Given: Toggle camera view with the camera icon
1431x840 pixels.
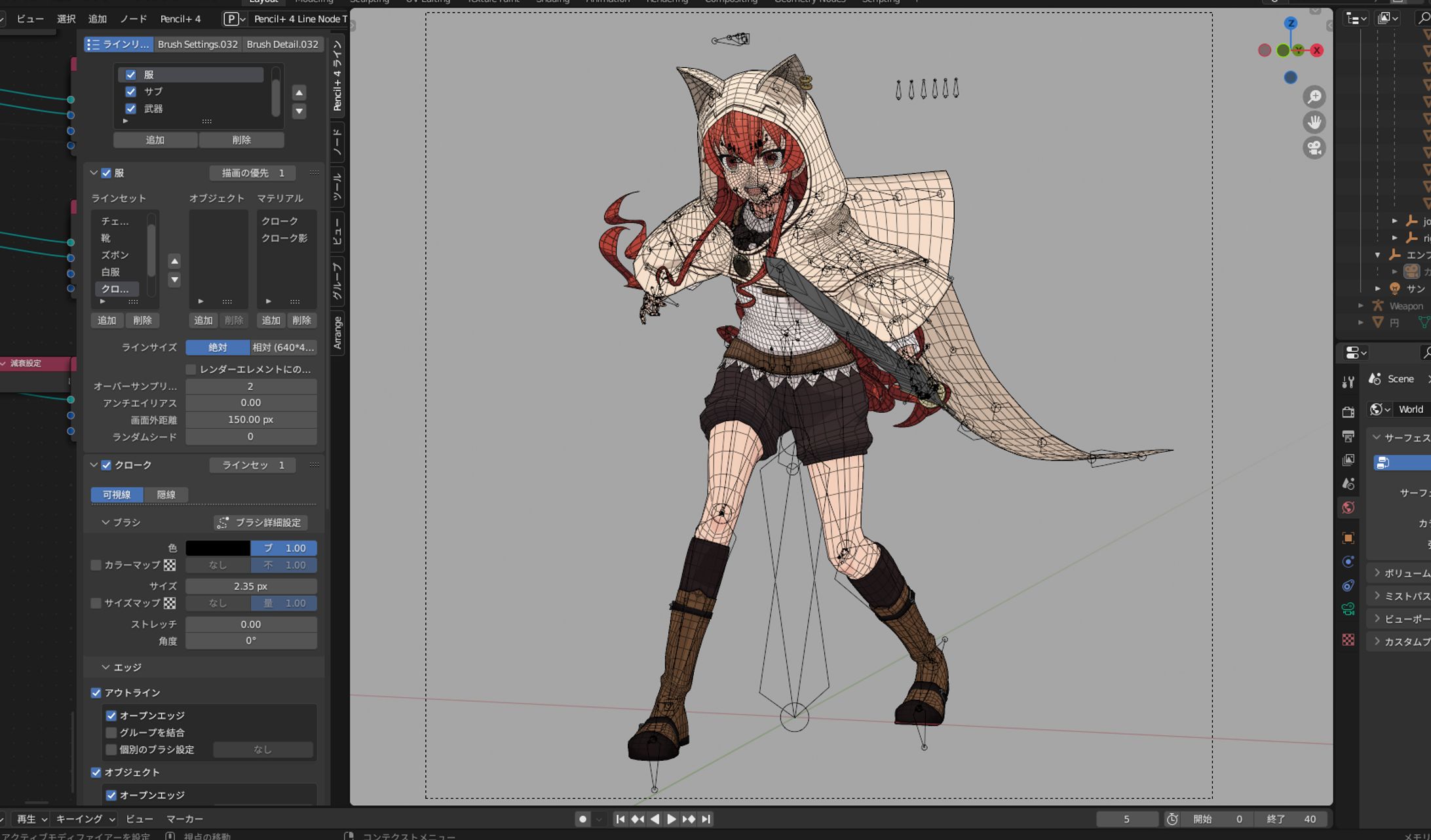Looking at the screenshot, I should (1314, 148).
